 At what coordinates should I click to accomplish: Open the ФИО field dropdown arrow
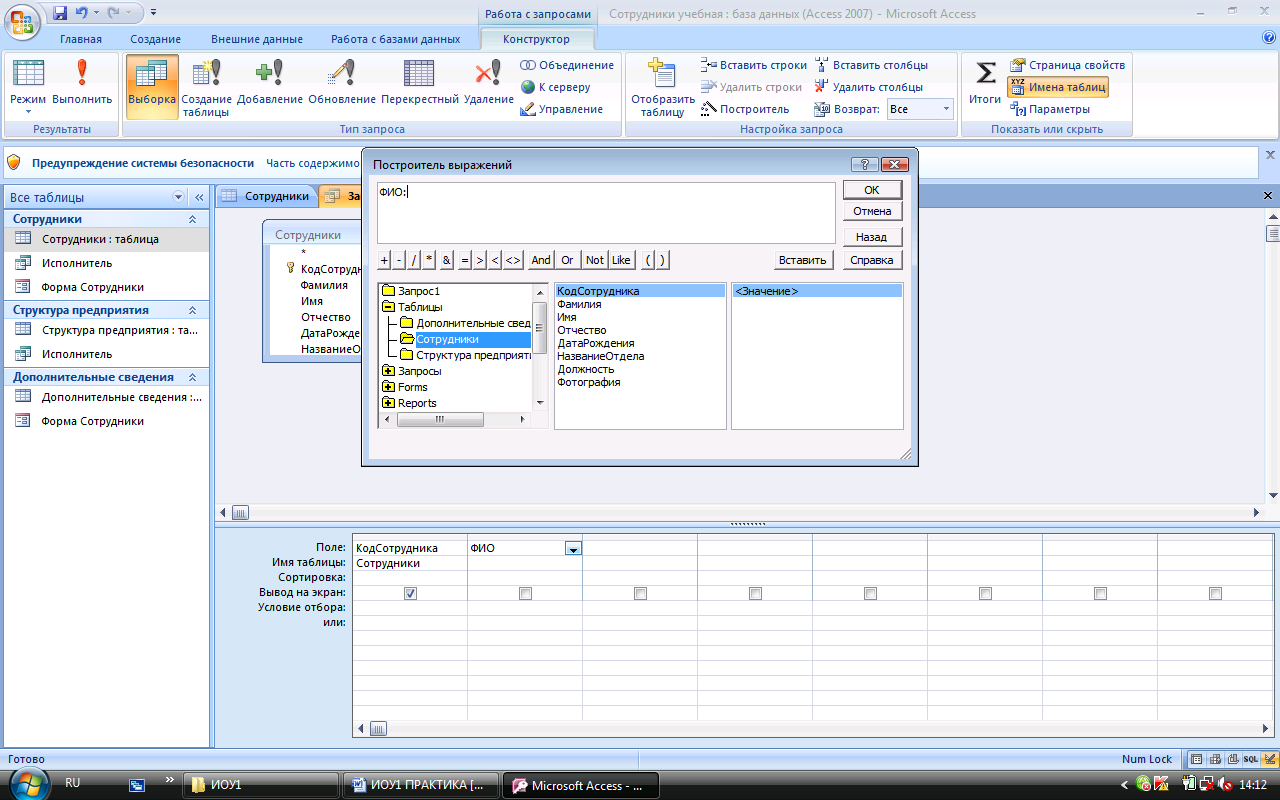tap(573, 548)
